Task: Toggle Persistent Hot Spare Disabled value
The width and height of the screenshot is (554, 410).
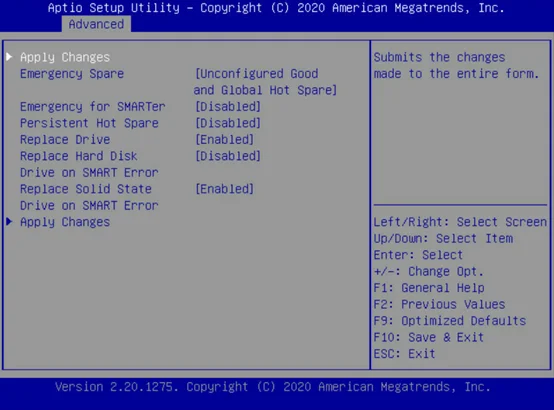Action: 228,123
